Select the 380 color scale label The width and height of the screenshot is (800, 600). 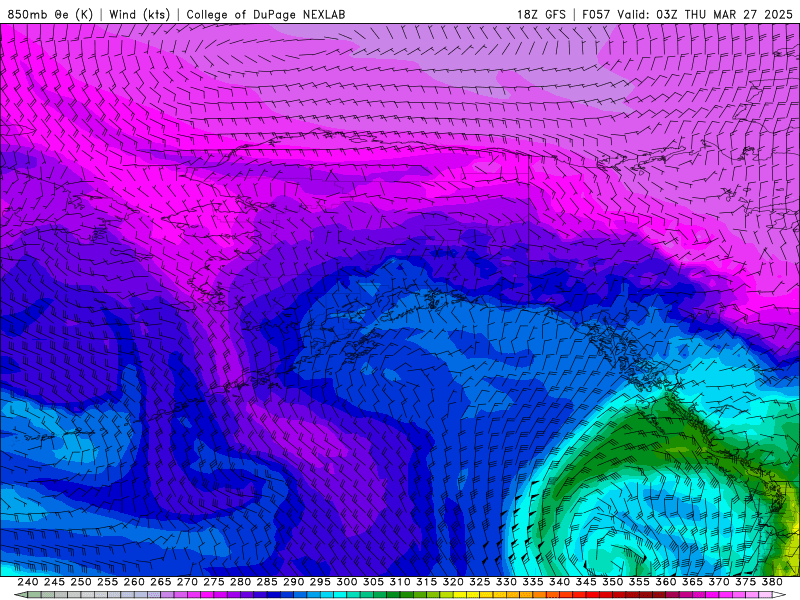tap(771, 582)
